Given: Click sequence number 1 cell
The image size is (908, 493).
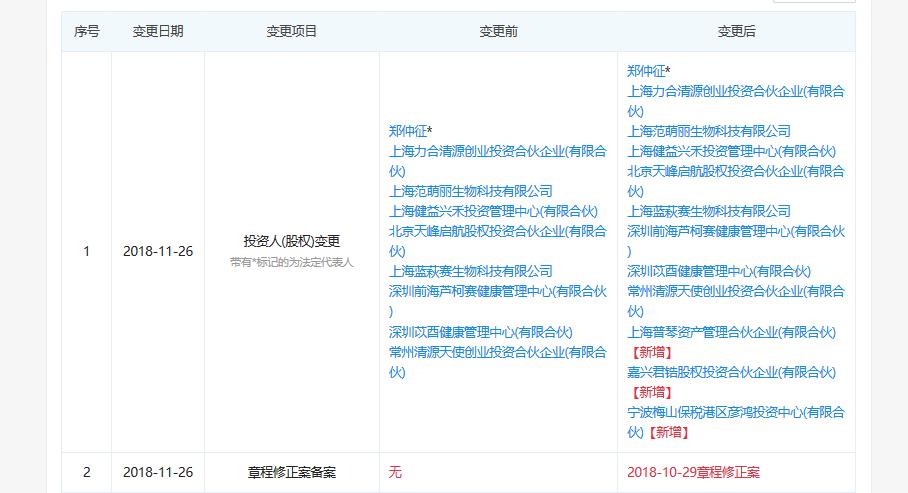Looking at the screenshot, I should (x=86, y=251).
